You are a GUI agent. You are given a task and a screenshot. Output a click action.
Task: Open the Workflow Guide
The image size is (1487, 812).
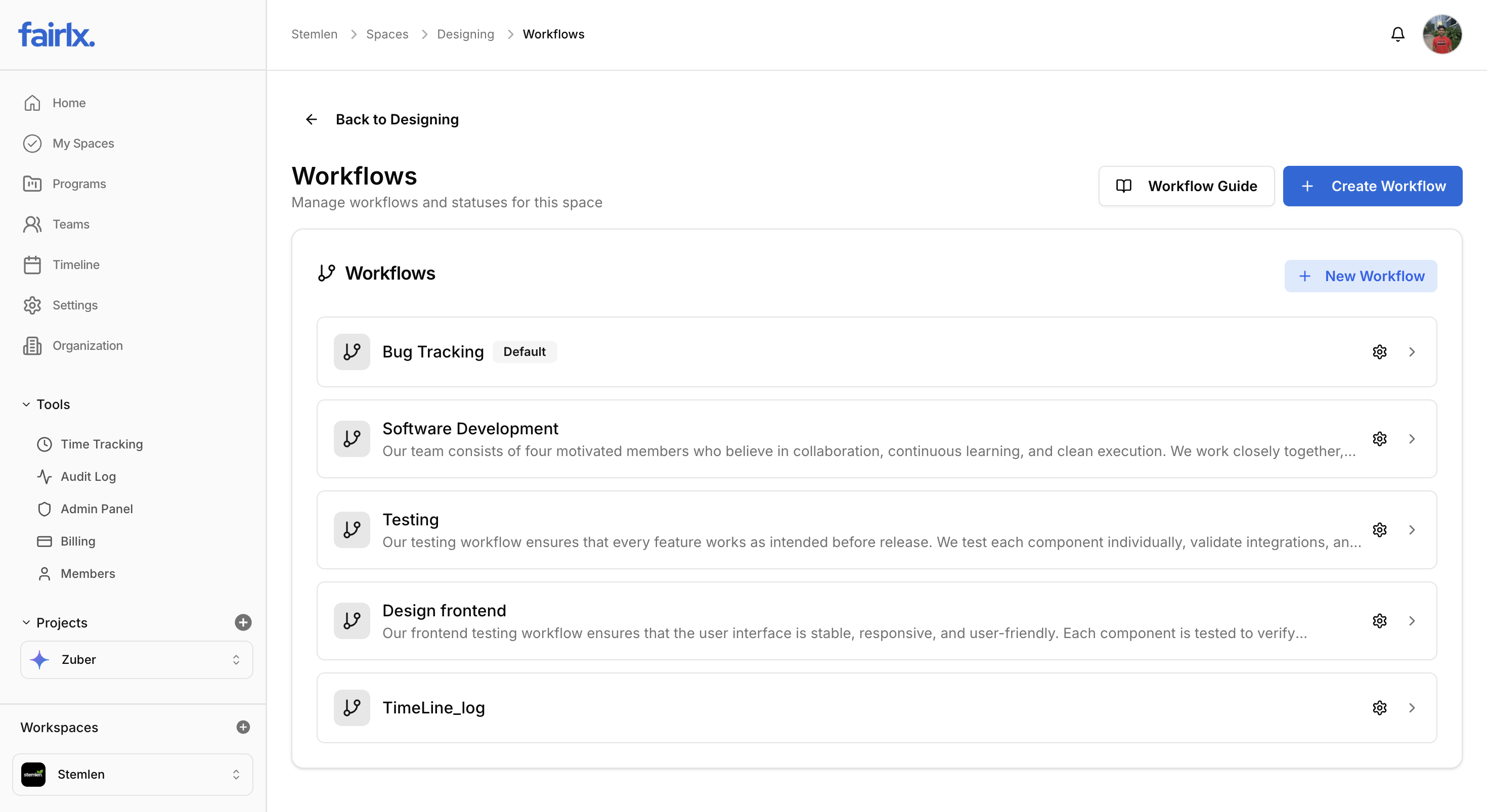pyautogui.click(x=1186, y=186)
